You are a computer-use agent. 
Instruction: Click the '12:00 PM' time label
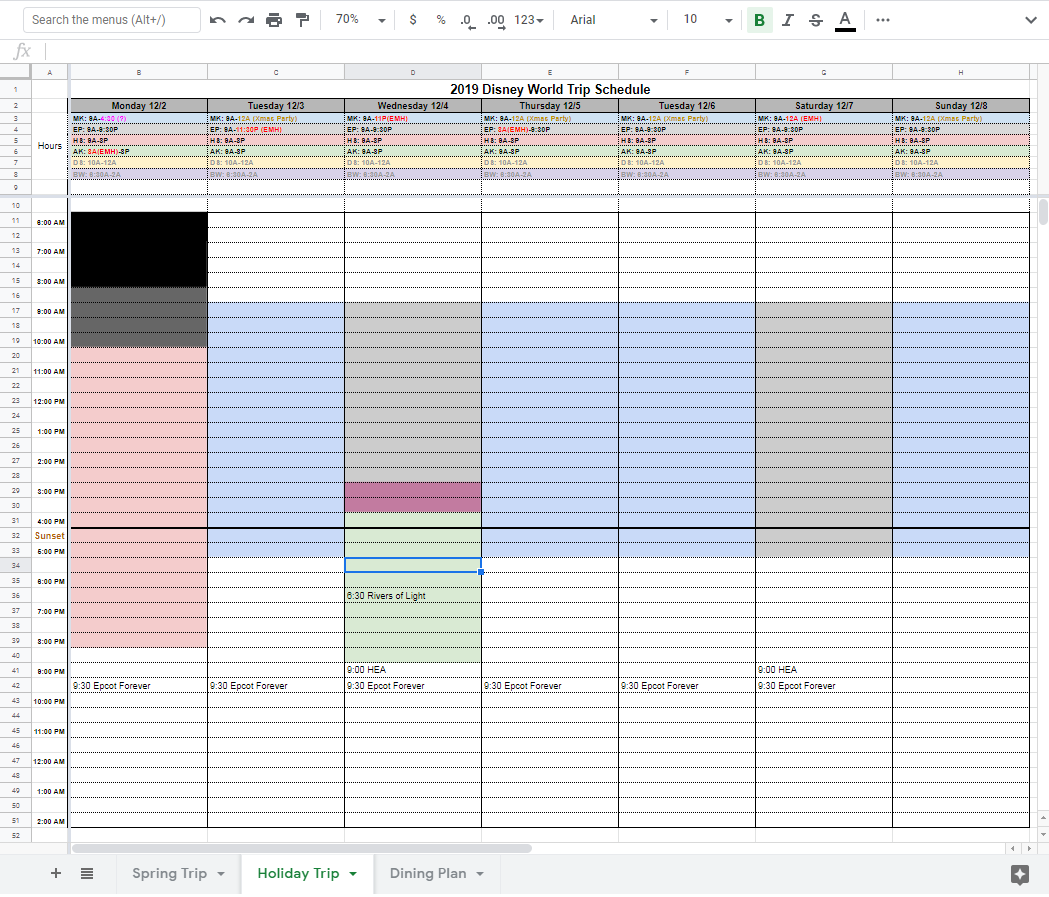(50, 401)
